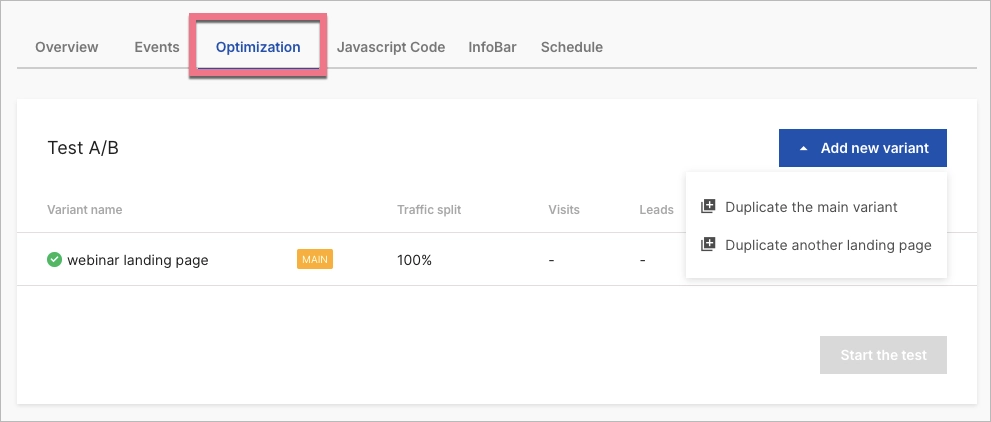Screen dimensions: 991x422
Task: Open the Javascript Code tab
Action: click(391, 47)
